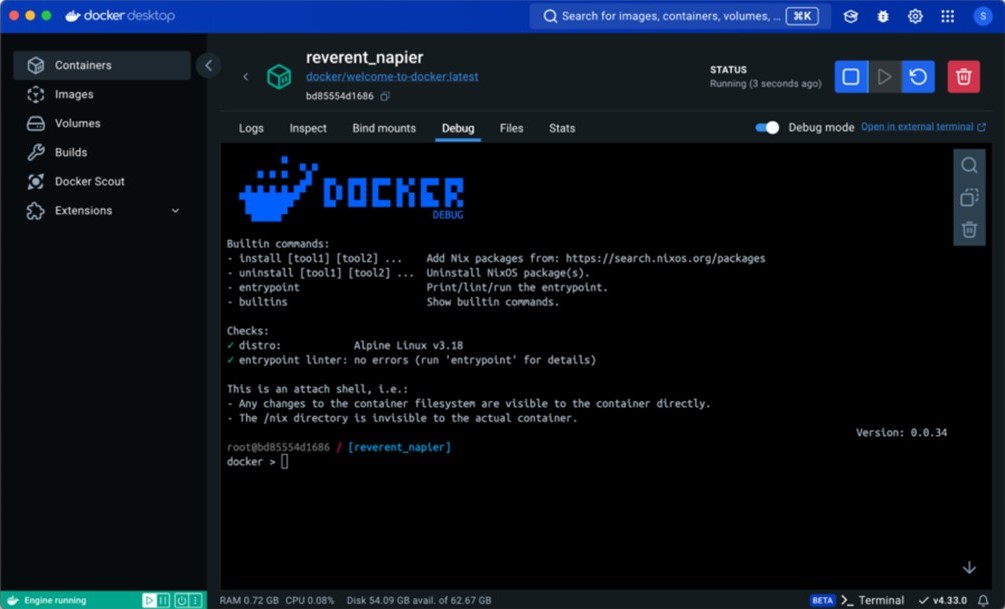Click the ⌘K shortcut badge

click(802, 16)
